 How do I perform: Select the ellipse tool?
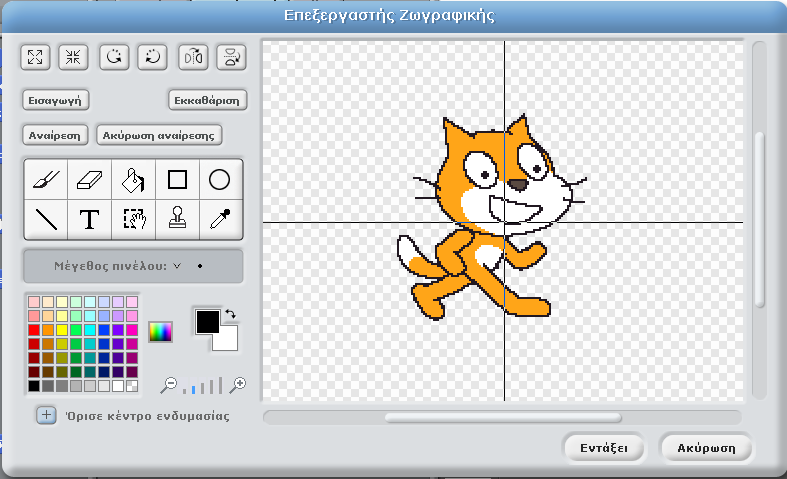click(x=220, y=180)
